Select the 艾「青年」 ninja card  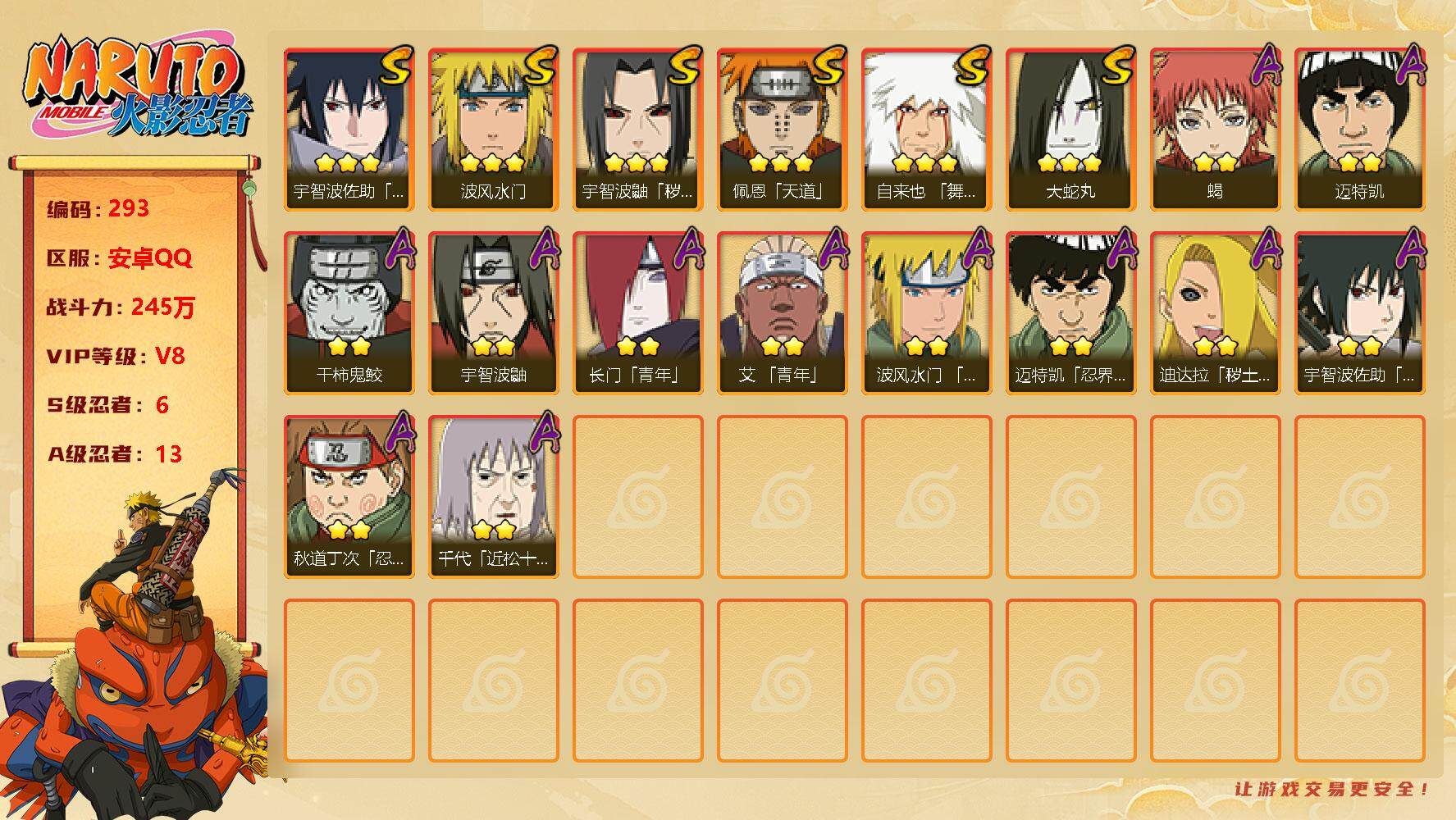point(782,313)
